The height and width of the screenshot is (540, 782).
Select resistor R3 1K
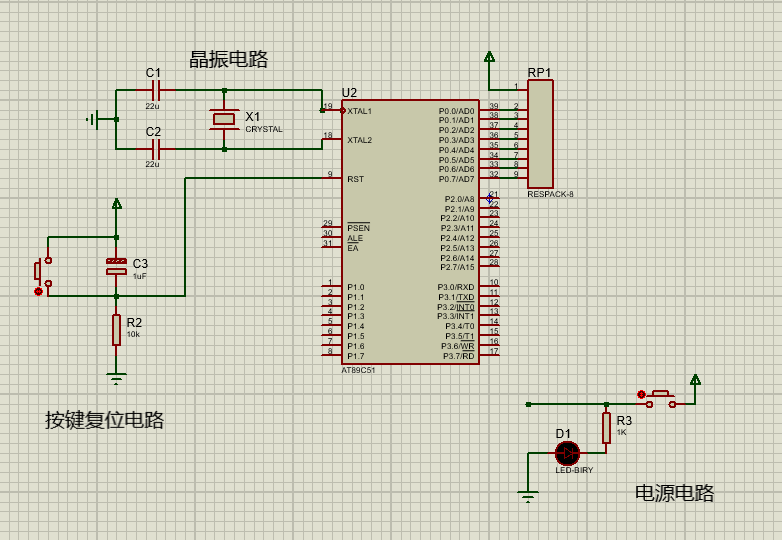click(606, 428)
